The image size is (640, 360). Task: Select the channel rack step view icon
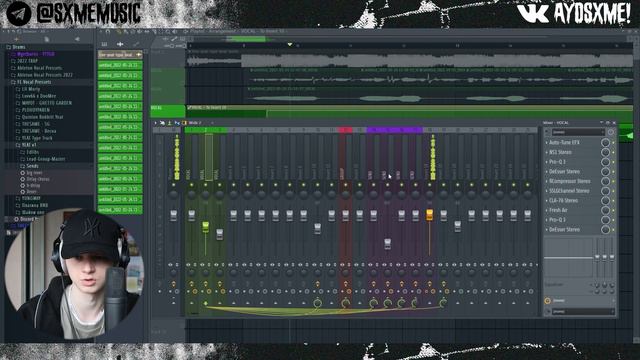tap(104, 44)
